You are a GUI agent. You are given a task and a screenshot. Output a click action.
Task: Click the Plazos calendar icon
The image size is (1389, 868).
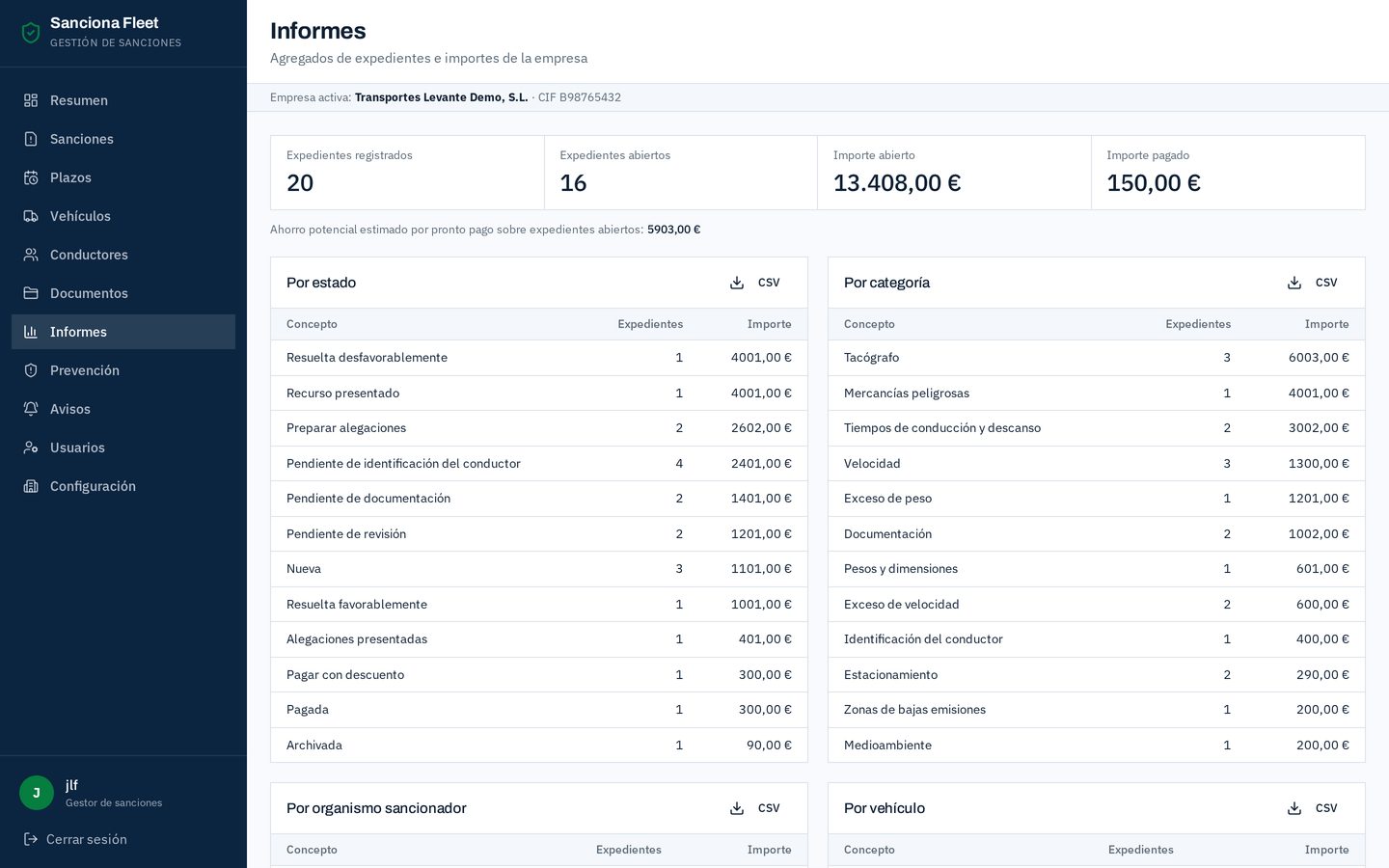click(31, 177)
